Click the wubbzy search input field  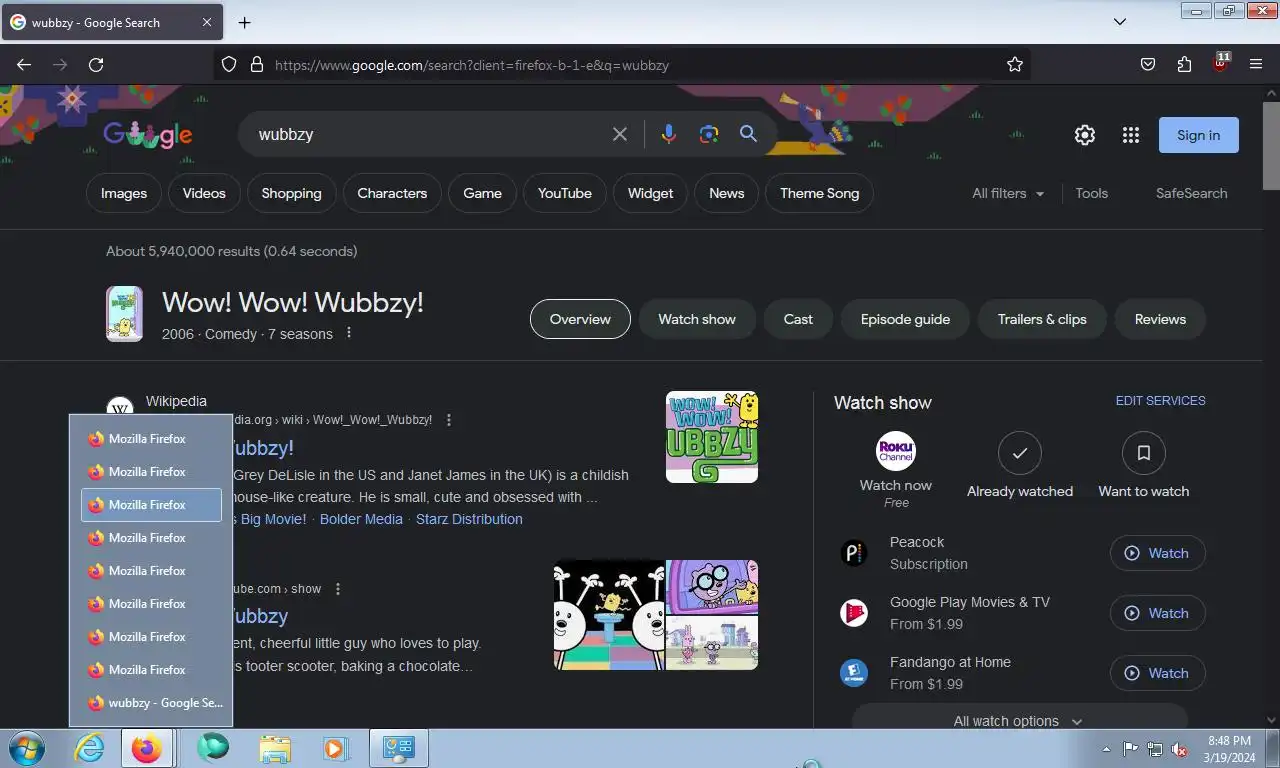pyautogui.click(x=430, y=134)
